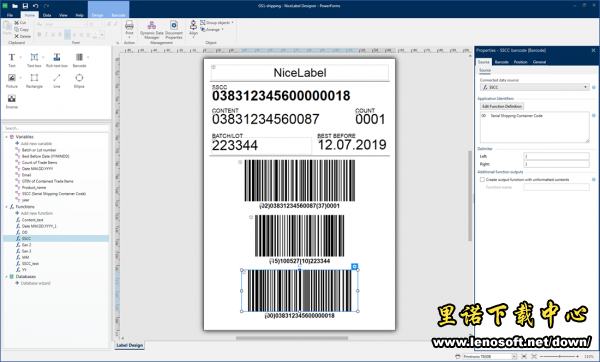The width and height of the screenshot is (600, 362).
Task: Switch to Barcode tab in Properties panel
Action: [501, 62]
